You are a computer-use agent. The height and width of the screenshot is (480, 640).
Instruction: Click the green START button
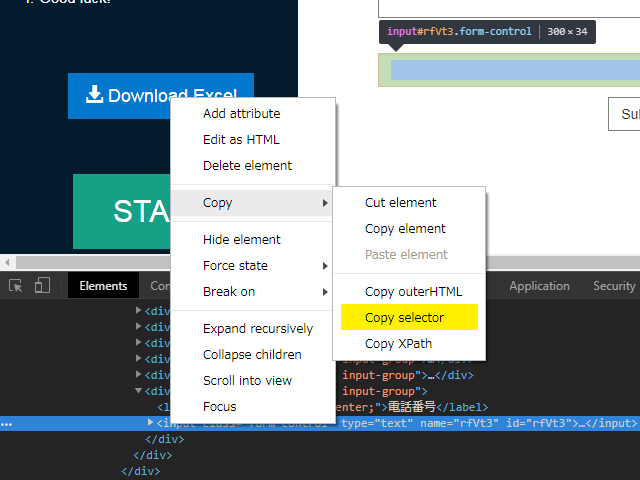click(122, 211)
